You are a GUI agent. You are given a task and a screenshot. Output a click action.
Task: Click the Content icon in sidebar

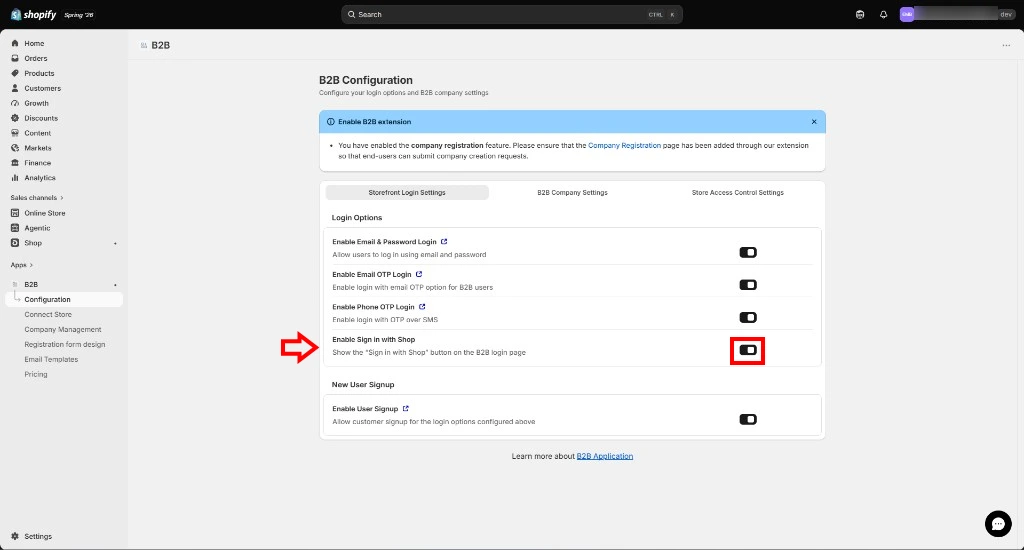[15, 133]
